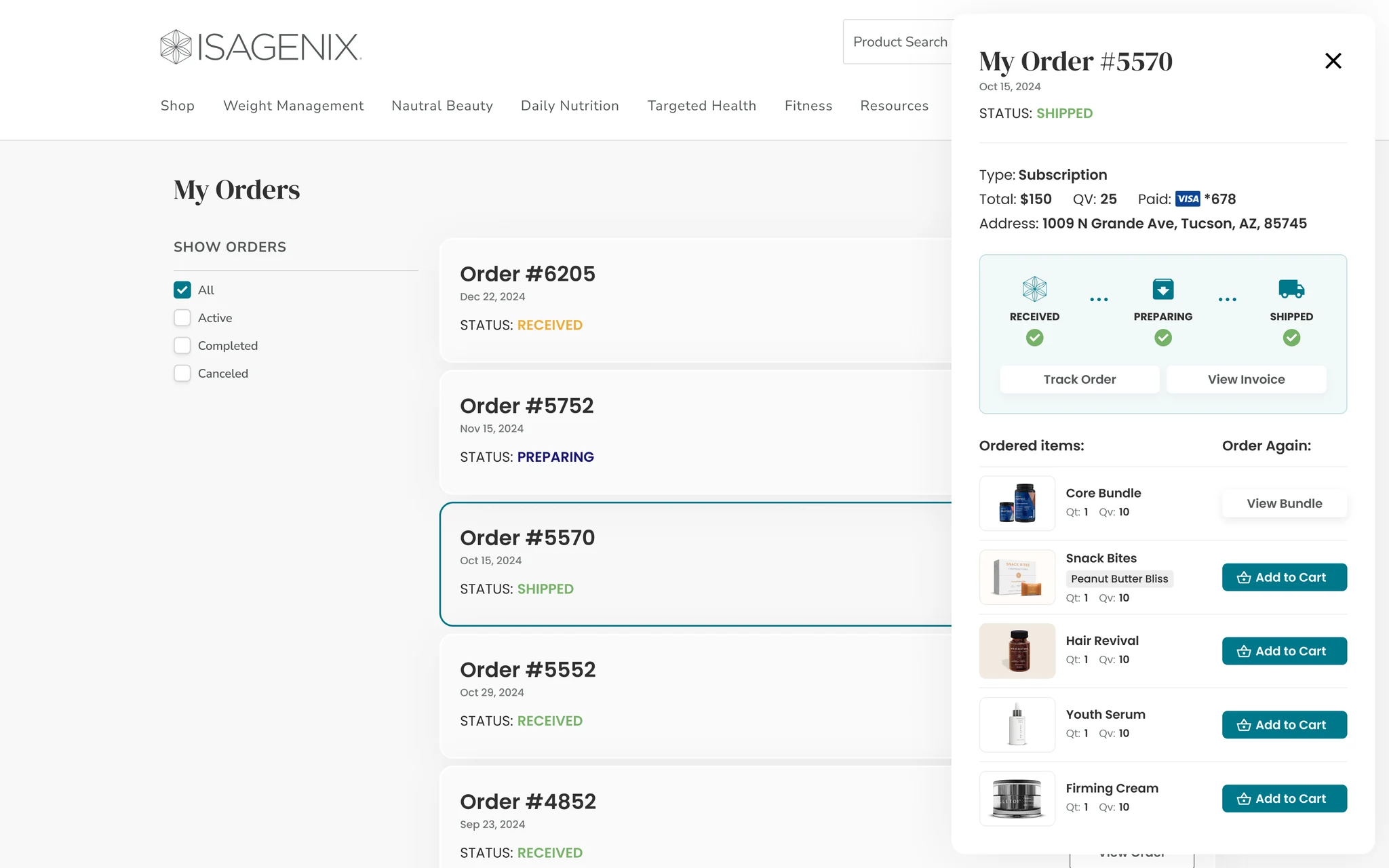Viewport: 1389px width, 868px height.
Task: Click the Preparing box icon
Action: pos(1162,289)
